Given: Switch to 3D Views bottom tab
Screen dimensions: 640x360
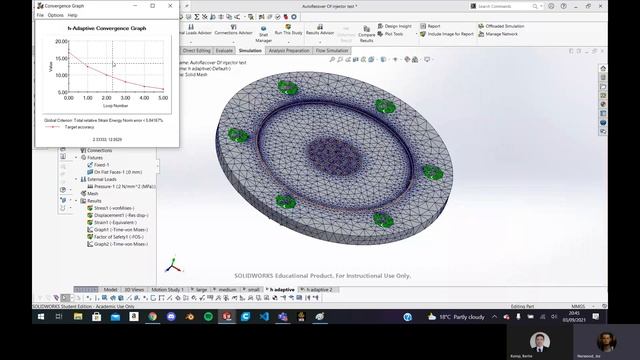Looking at the screenshot, I should 134,289.
